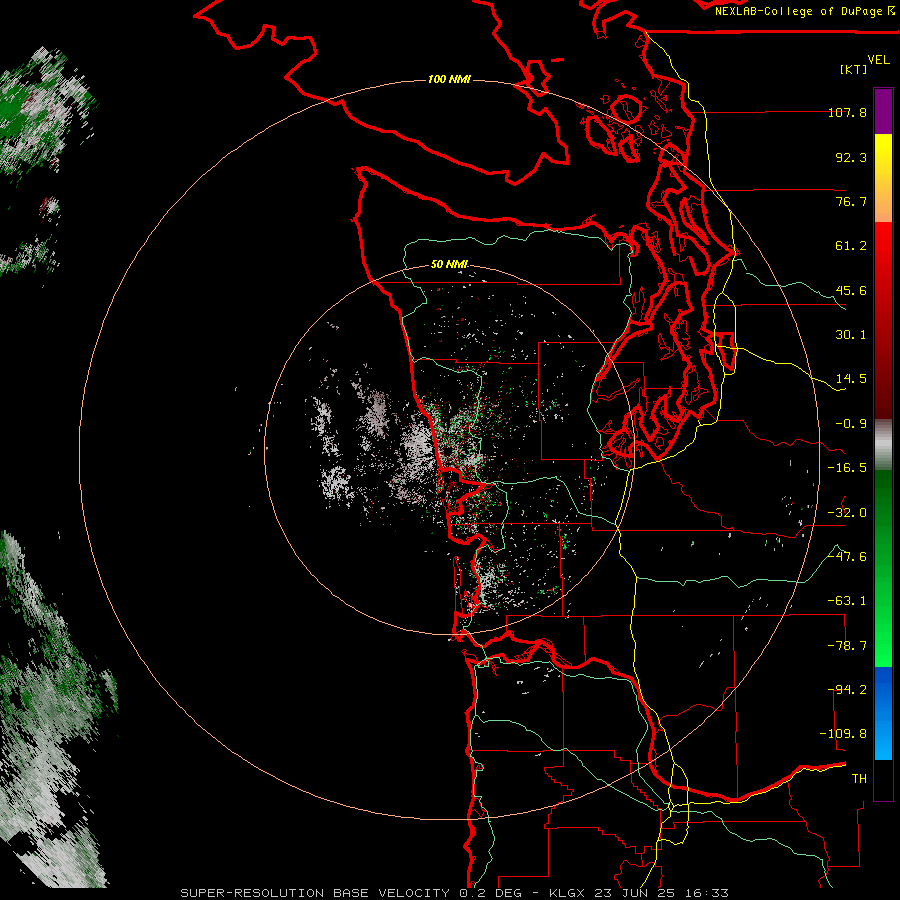Click the -63.1 velocity scale value
Viewport: 900px width, 900px height.
(847, 601)
